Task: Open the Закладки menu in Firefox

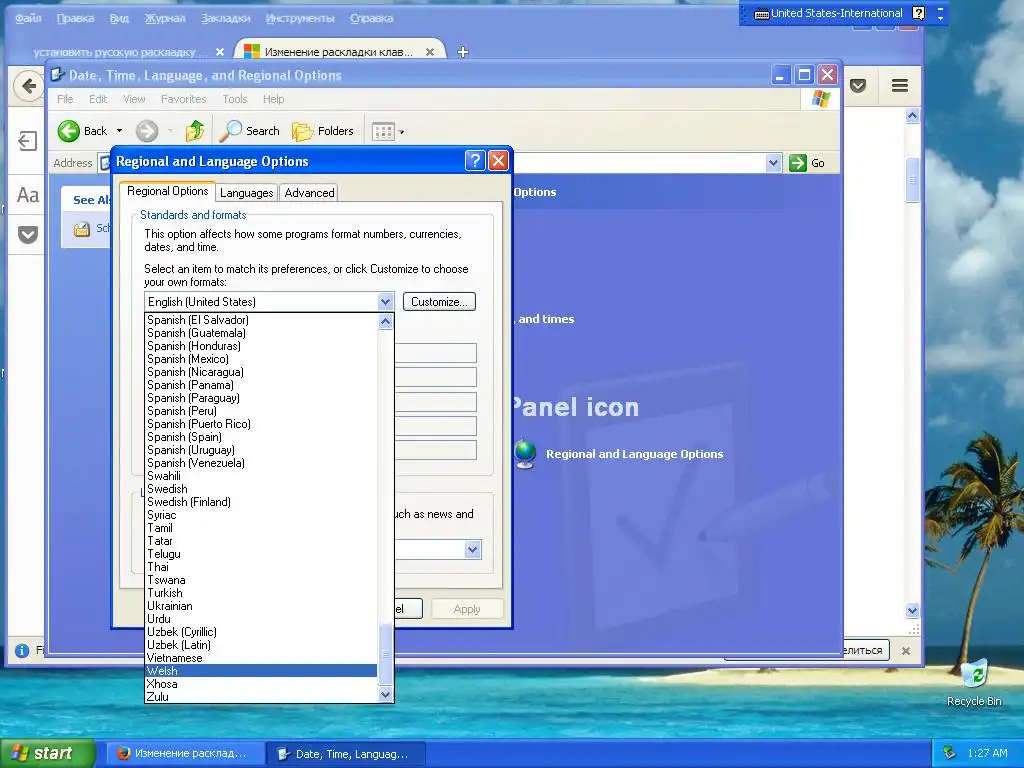Action: point(225,18)
